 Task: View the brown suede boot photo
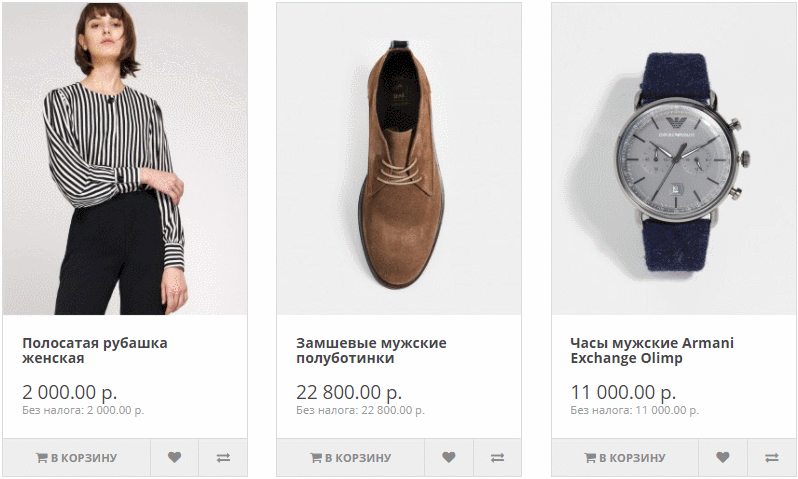pos(399,158)
